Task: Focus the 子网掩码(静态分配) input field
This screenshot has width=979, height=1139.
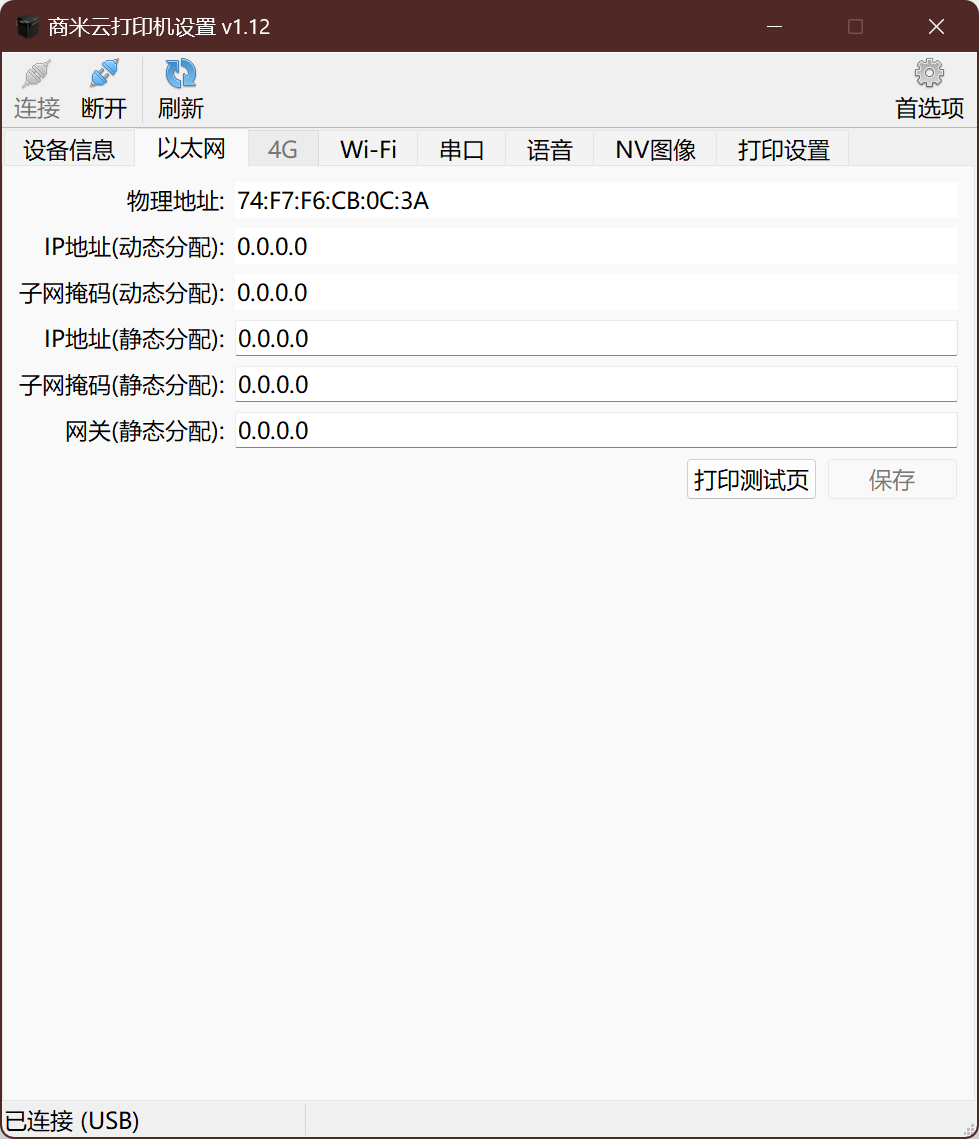Action: tap(595, 385)
